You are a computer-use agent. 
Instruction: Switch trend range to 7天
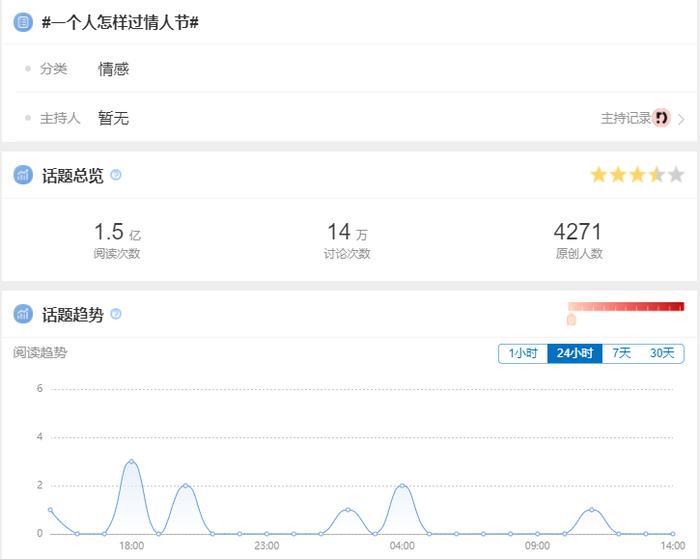(621, 353)
